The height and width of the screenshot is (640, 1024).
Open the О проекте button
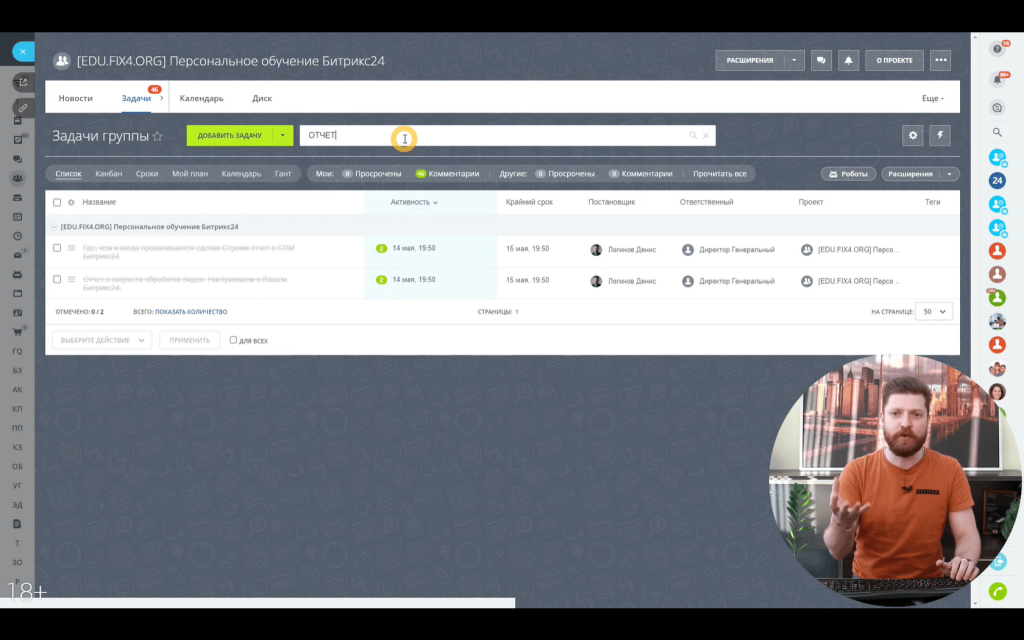pos(894,60)
